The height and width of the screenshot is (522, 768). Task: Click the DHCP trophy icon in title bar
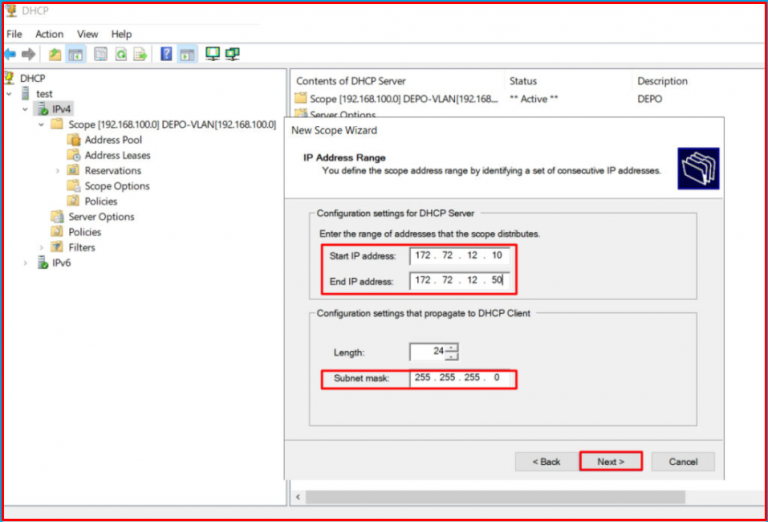tap(11, 10)
